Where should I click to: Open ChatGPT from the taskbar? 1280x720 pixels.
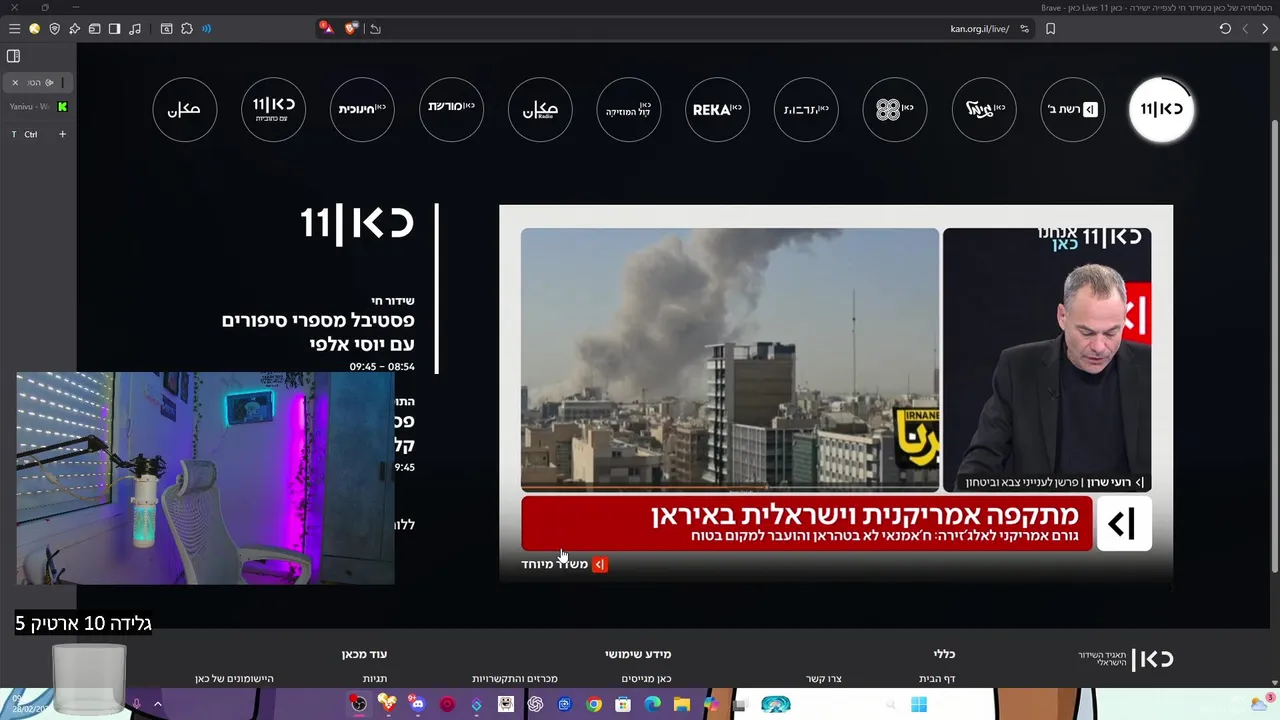(x=535, y=705)
